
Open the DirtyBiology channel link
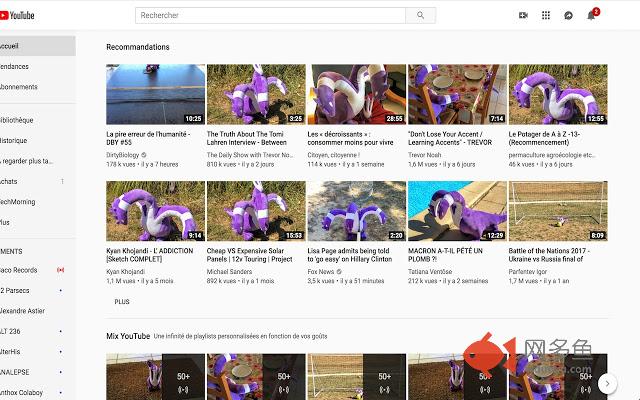pyautogui.click(x=123, y=155)
